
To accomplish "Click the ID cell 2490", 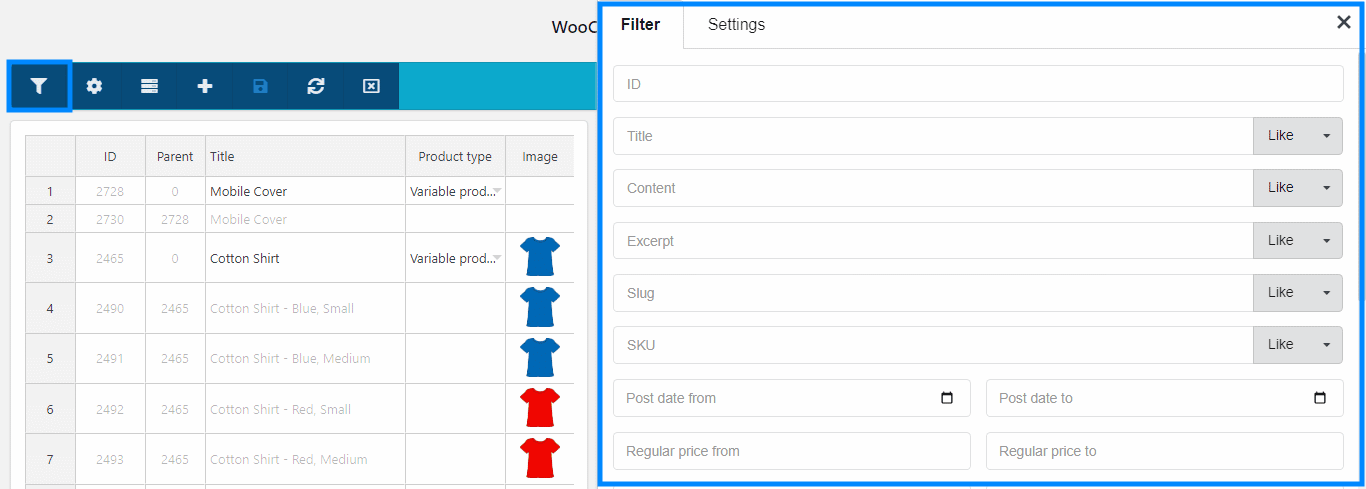I will tap(110, 308).
